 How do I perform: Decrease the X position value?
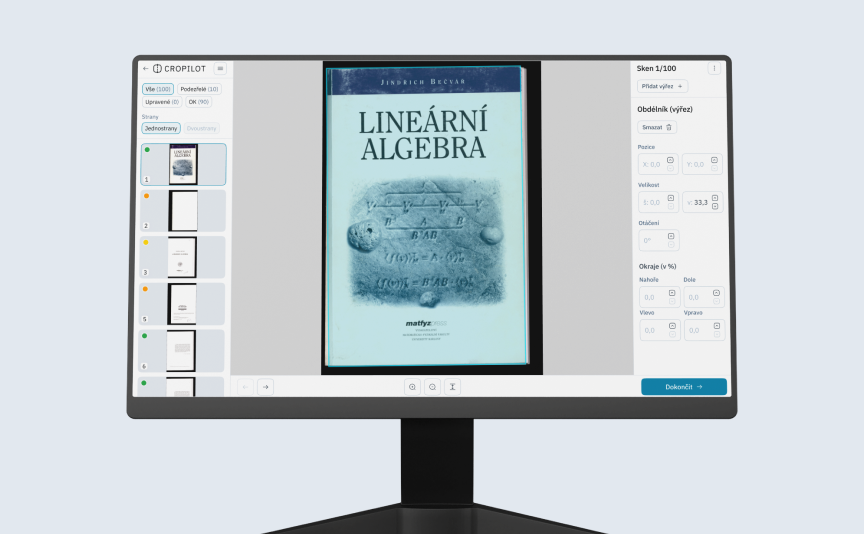coord(671,168)
